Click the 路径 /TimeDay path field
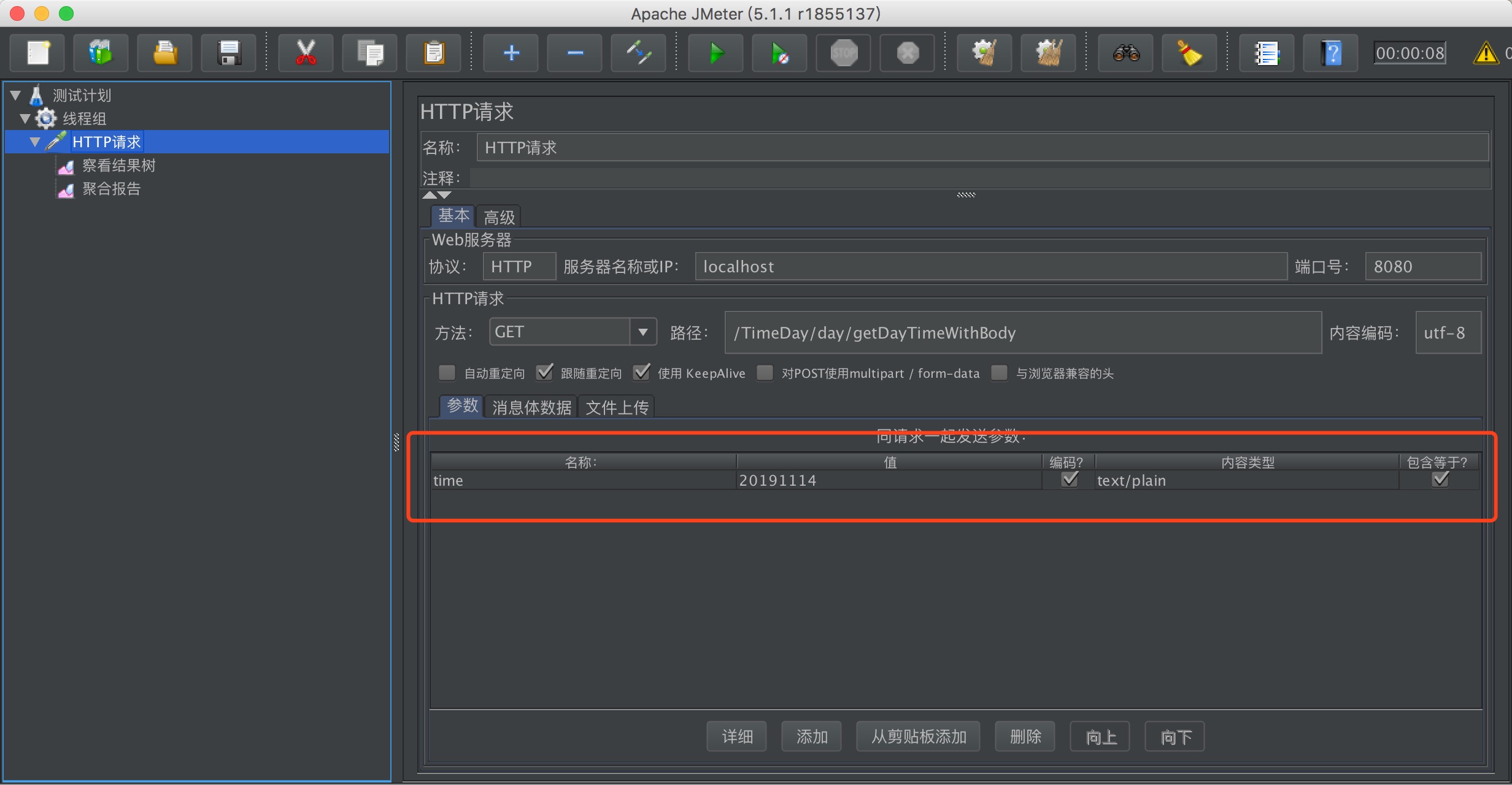The image size is (1512, 785). [x=1023, y=332]
